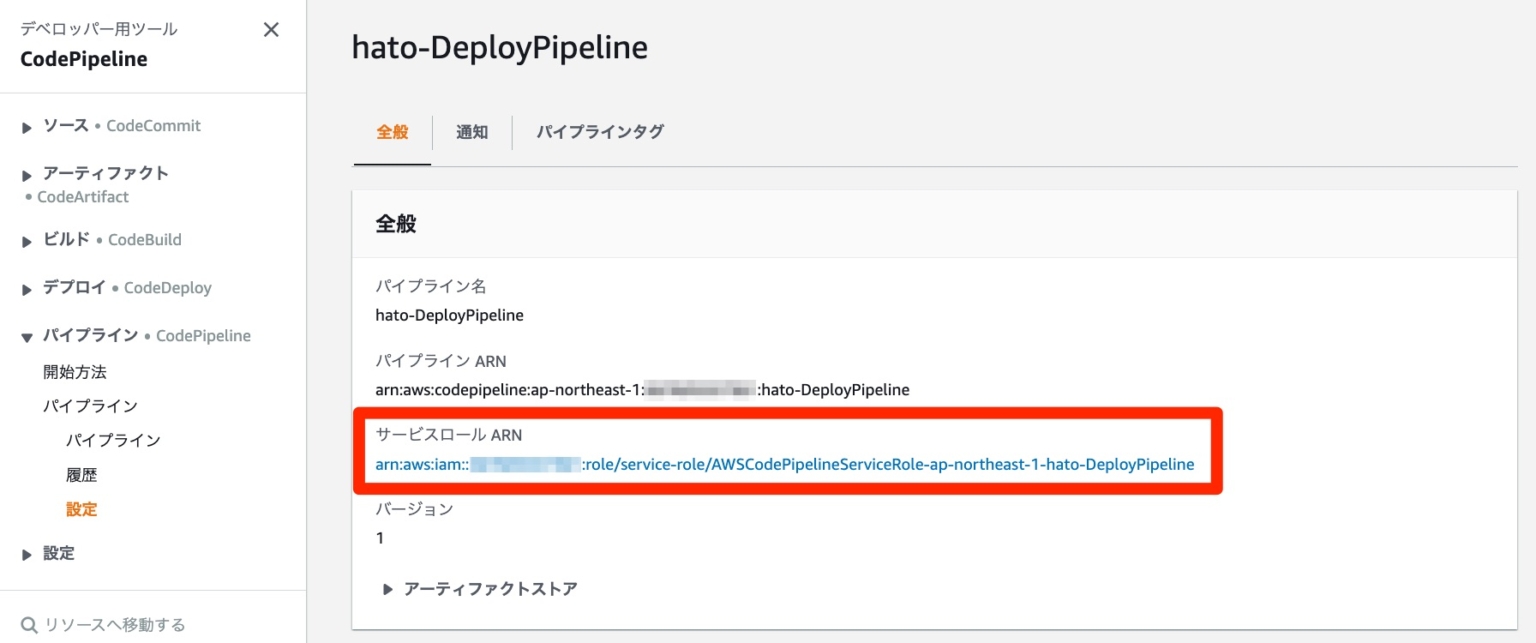The height and width of the screenshot is (643, 1536).
Task: Click the expand arrow beside デプロイ
Action: point(25,287)
